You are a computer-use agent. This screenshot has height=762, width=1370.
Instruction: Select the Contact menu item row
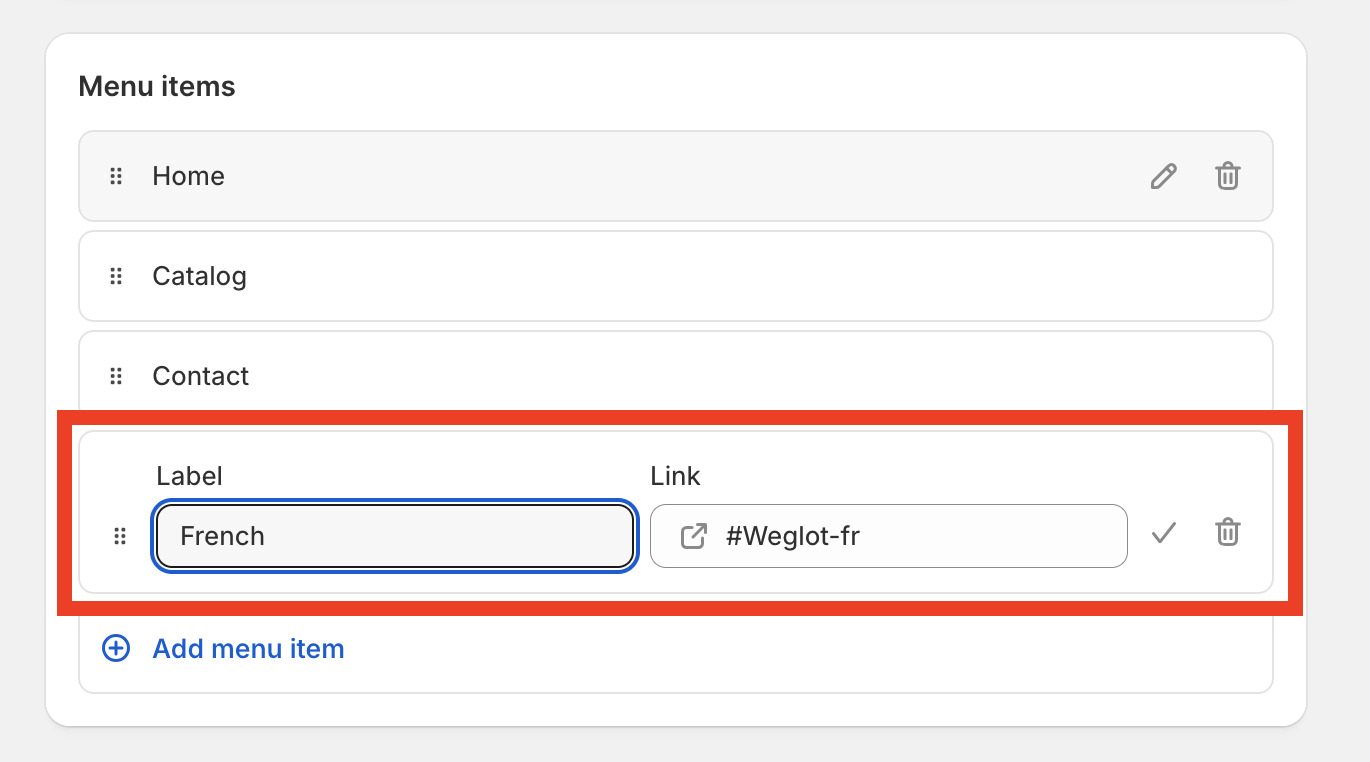point(676,376)
